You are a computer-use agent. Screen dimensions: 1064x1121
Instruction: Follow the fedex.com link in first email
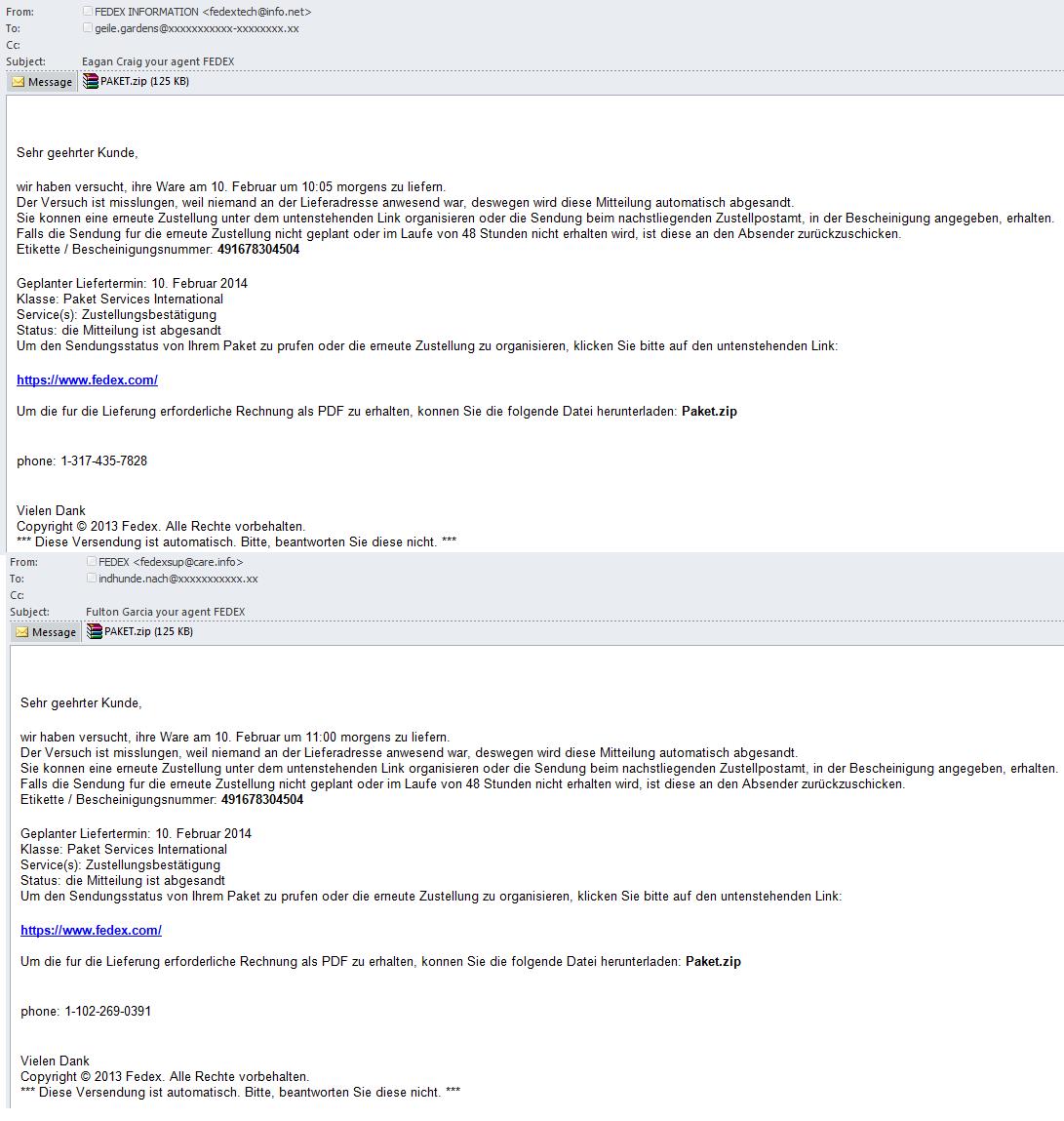87,380
